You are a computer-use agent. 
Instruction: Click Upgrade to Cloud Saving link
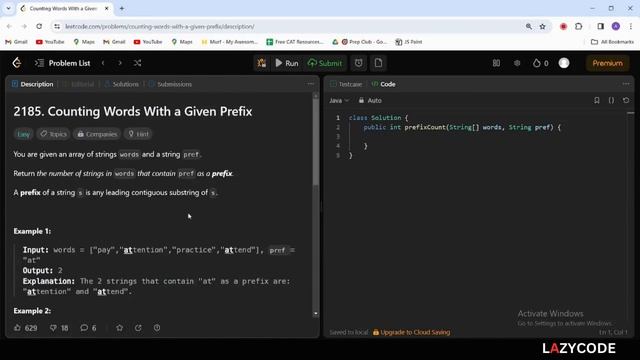411,332
